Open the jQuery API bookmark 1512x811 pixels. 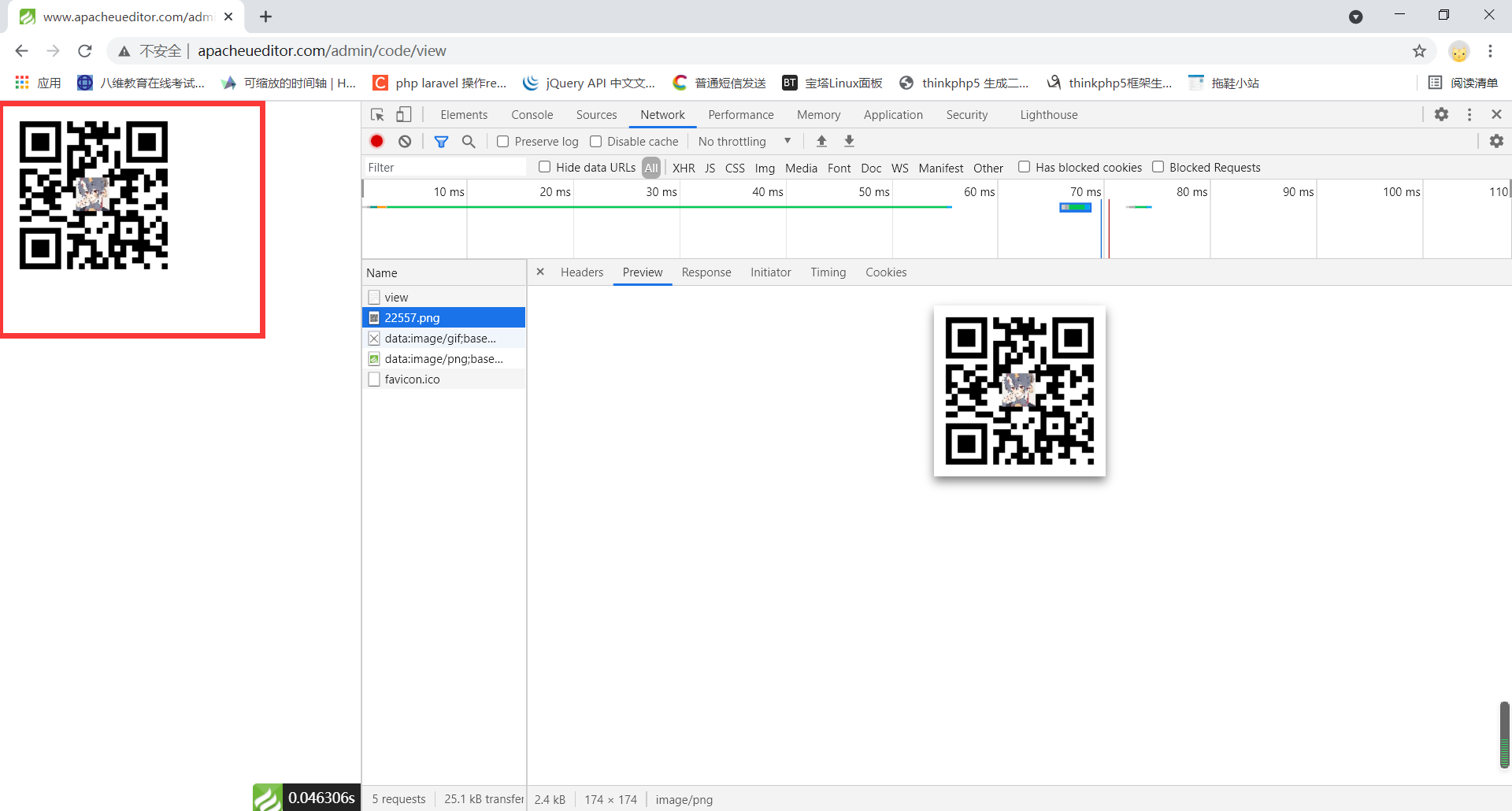(589, 83)
